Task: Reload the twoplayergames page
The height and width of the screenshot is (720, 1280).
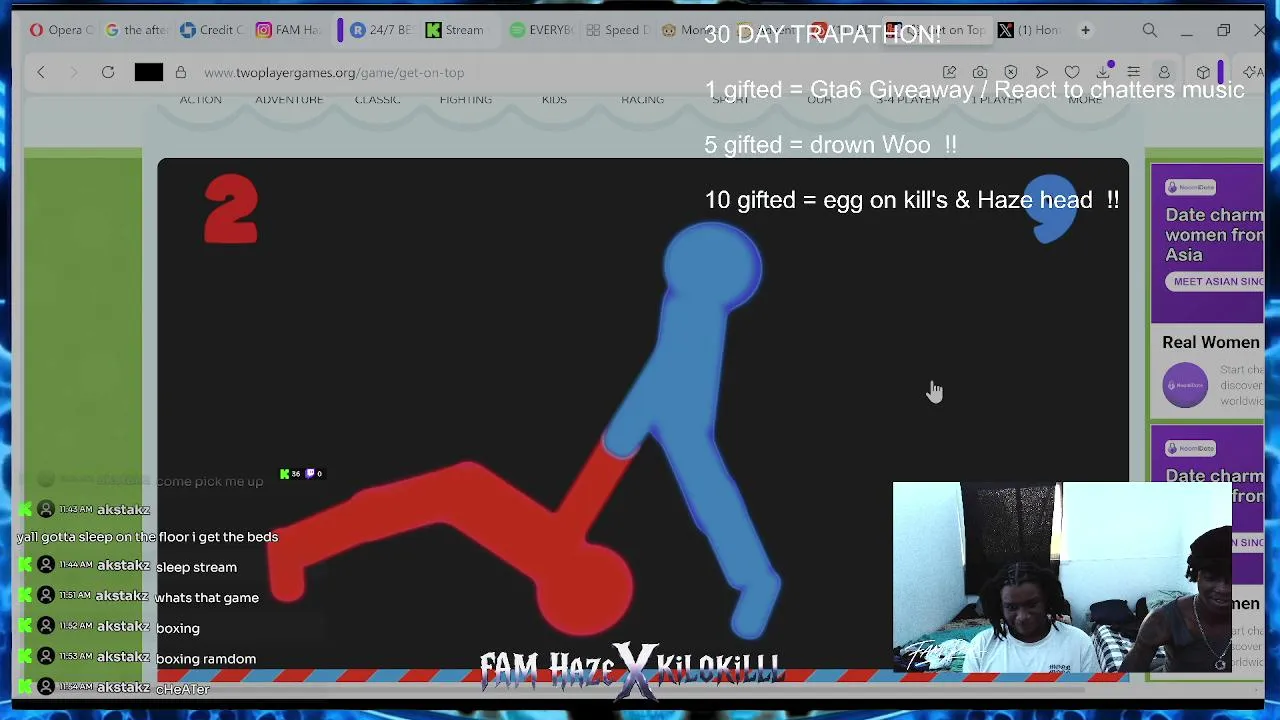Action: 108,72
